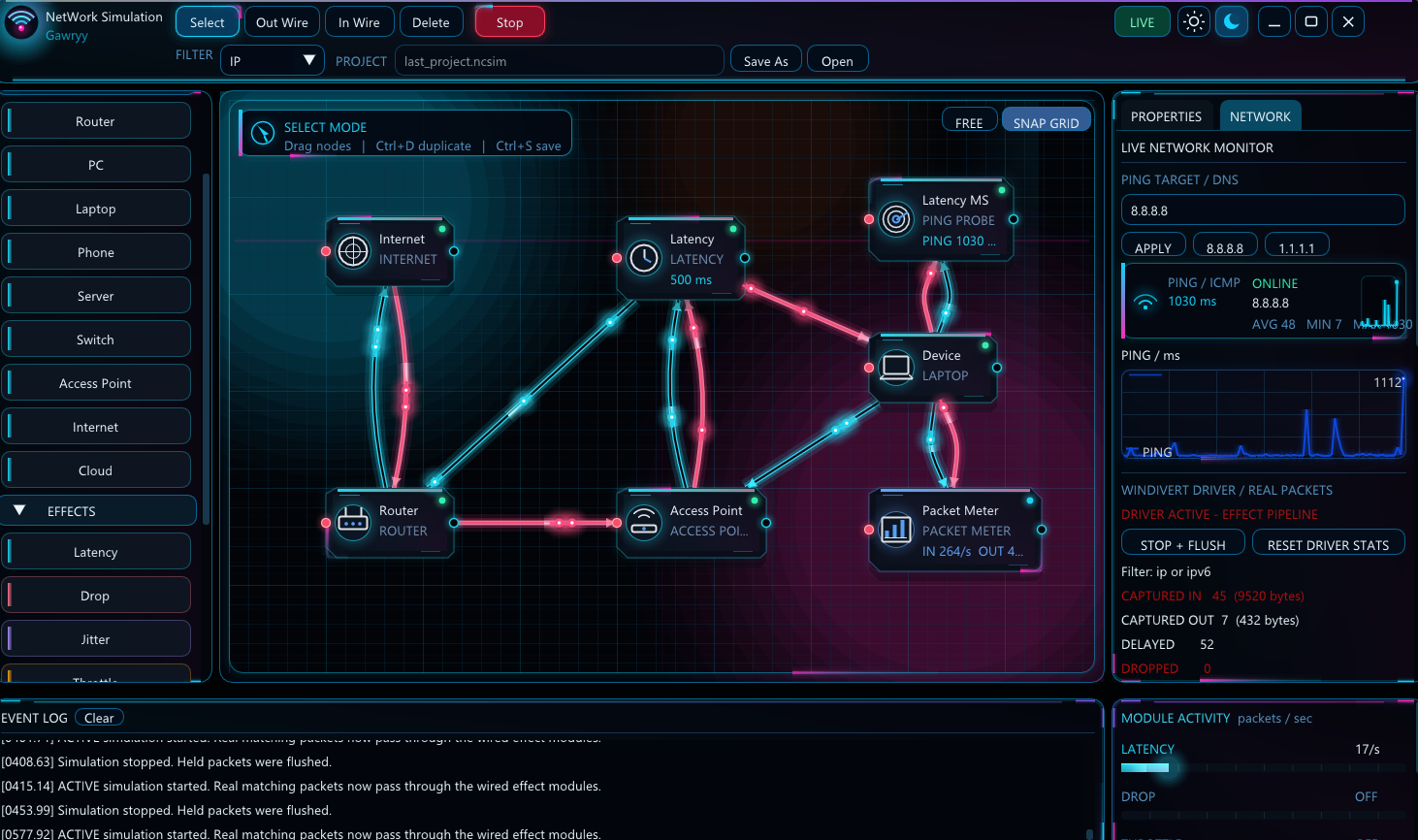Stop the simulation
The image size is (1418, 840).
click(509, 21)
